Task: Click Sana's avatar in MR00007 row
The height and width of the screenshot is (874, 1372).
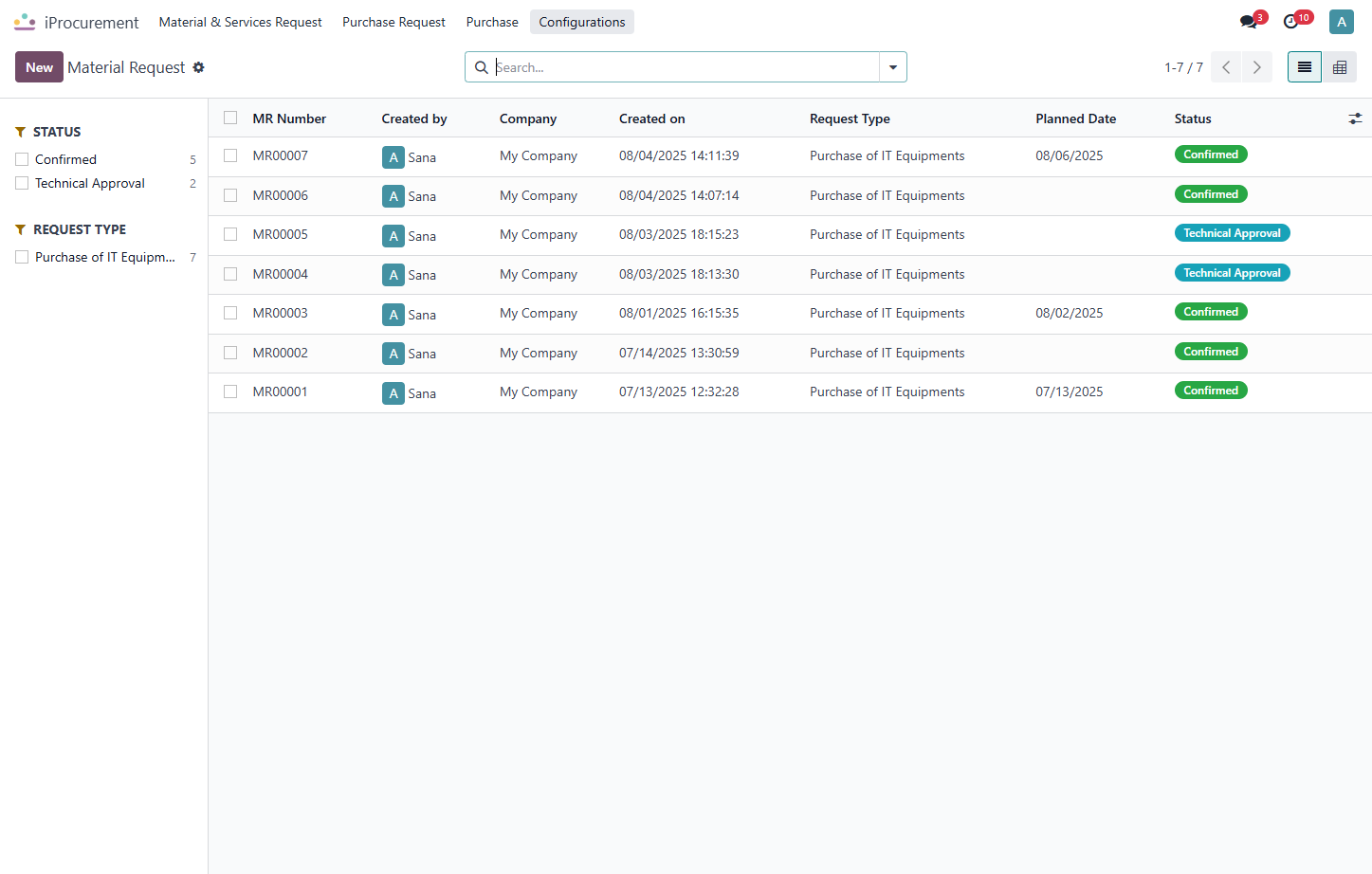Action: point(393,157)
